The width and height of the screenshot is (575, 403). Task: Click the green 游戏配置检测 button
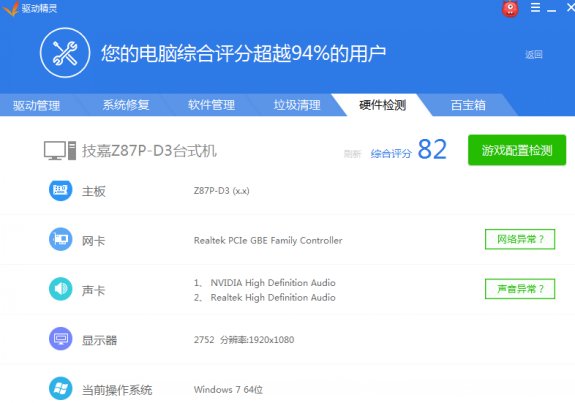517,150
